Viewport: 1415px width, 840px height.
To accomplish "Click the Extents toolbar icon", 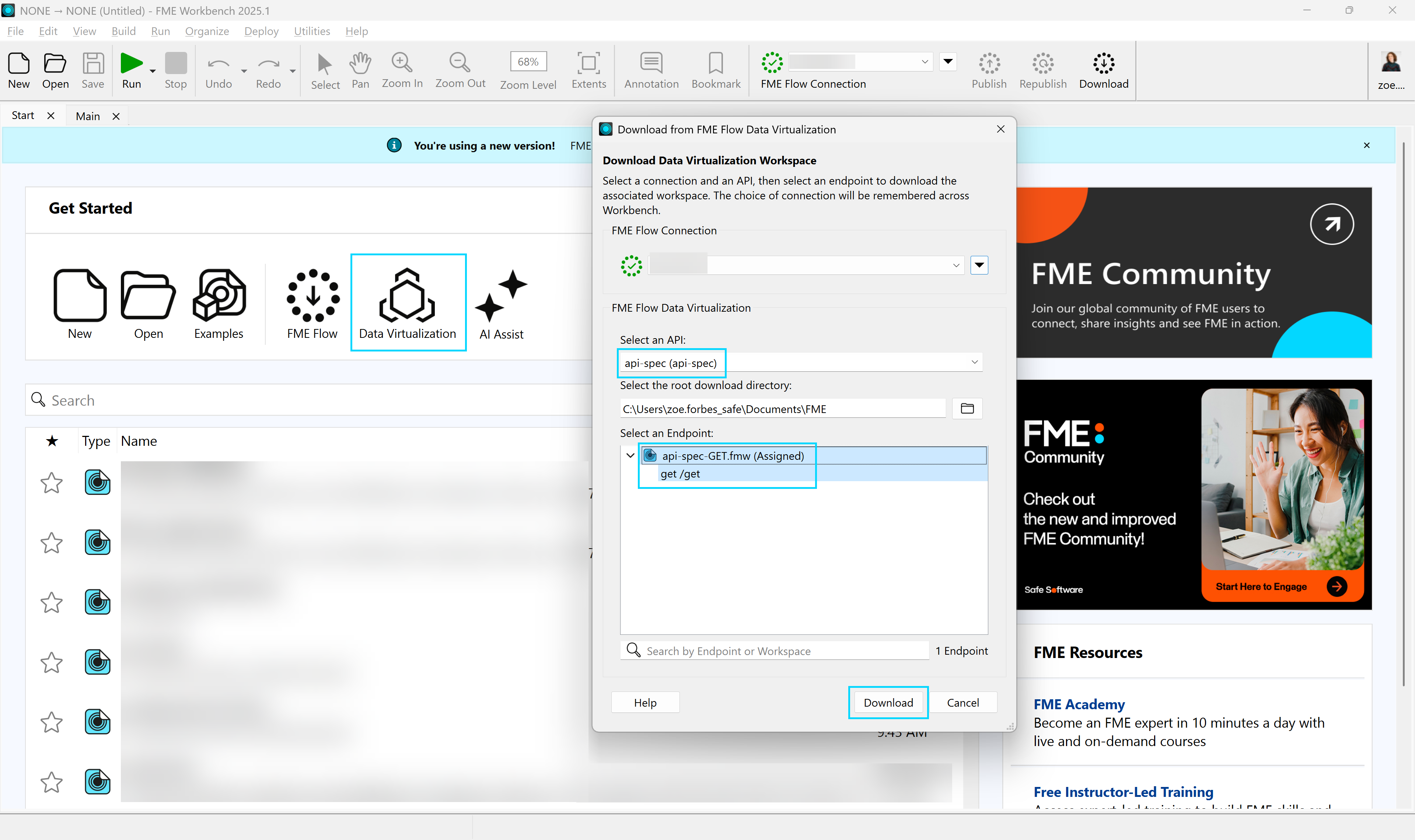I will [588, 63].
